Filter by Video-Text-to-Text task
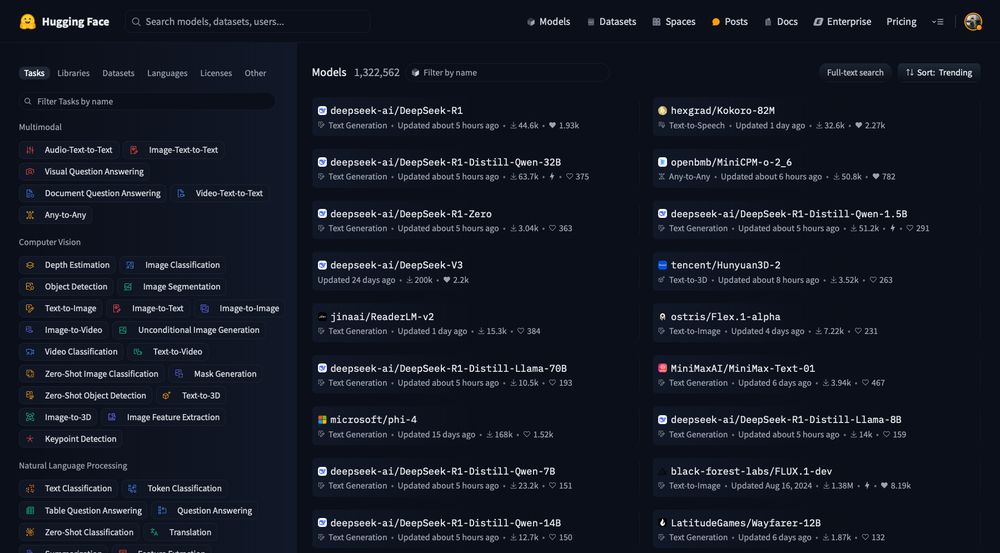 click(220, 193)
